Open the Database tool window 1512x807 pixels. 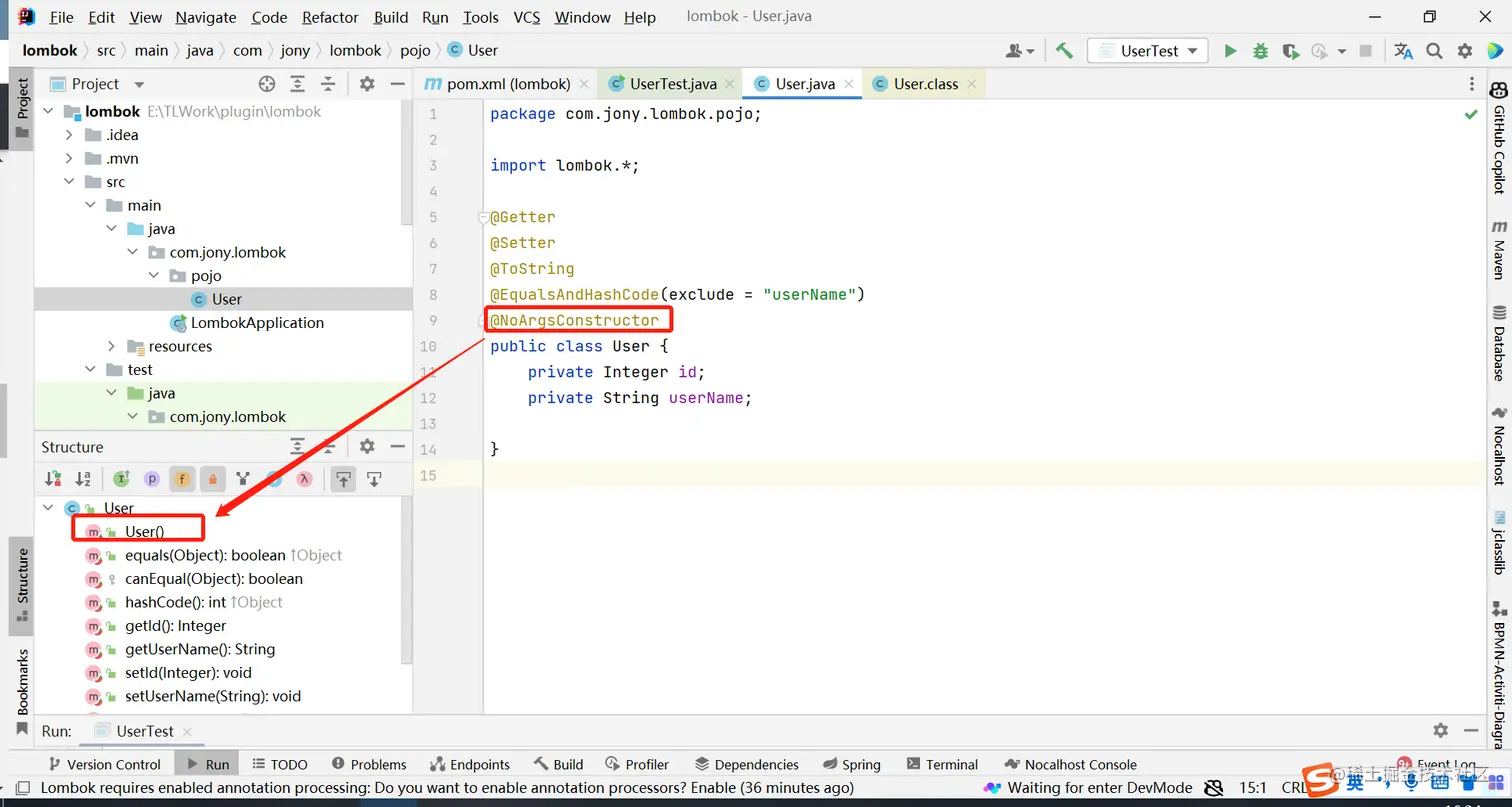pos(1498,344)
